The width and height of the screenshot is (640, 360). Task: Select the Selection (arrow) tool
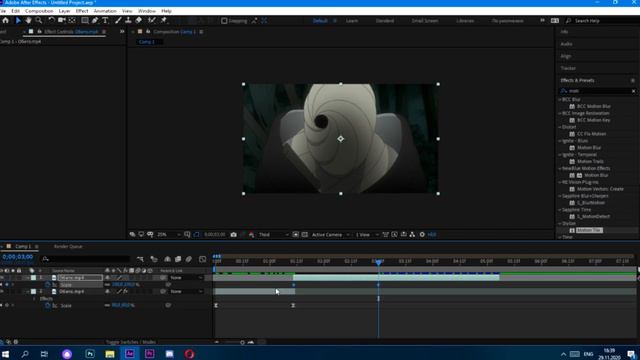(x=18, y=20)
